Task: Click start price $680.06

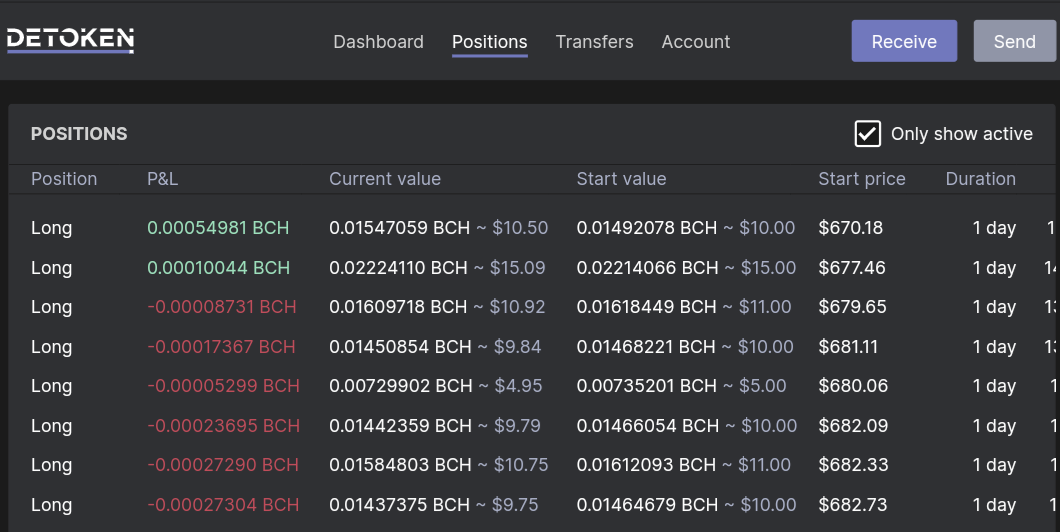Action: [x=853, y=386]
